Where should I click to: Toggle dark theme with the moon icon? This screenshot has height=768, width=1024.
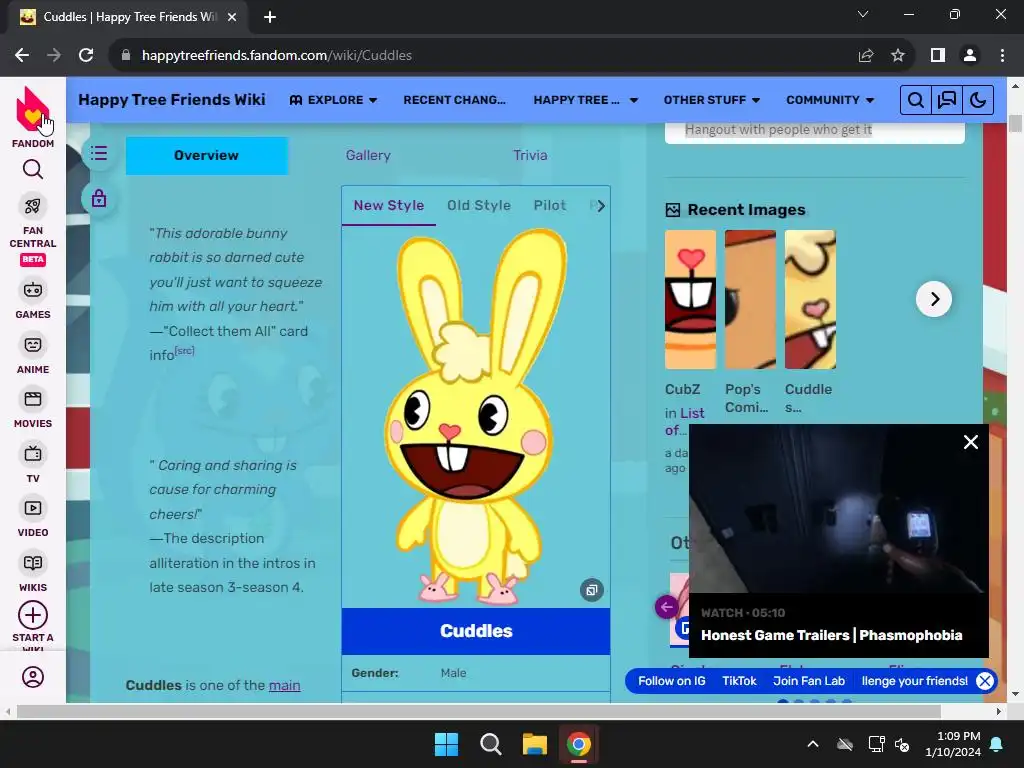tap(978, 100)
